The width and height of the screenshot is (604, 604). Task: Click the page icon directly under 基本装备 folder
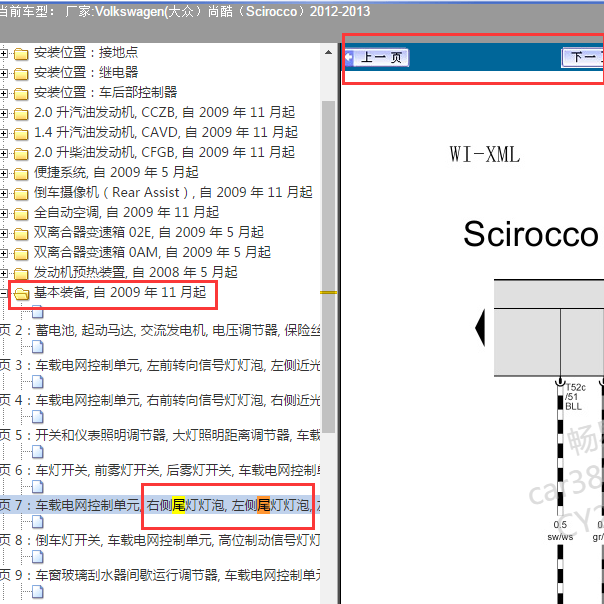click(x=37, y=312)
